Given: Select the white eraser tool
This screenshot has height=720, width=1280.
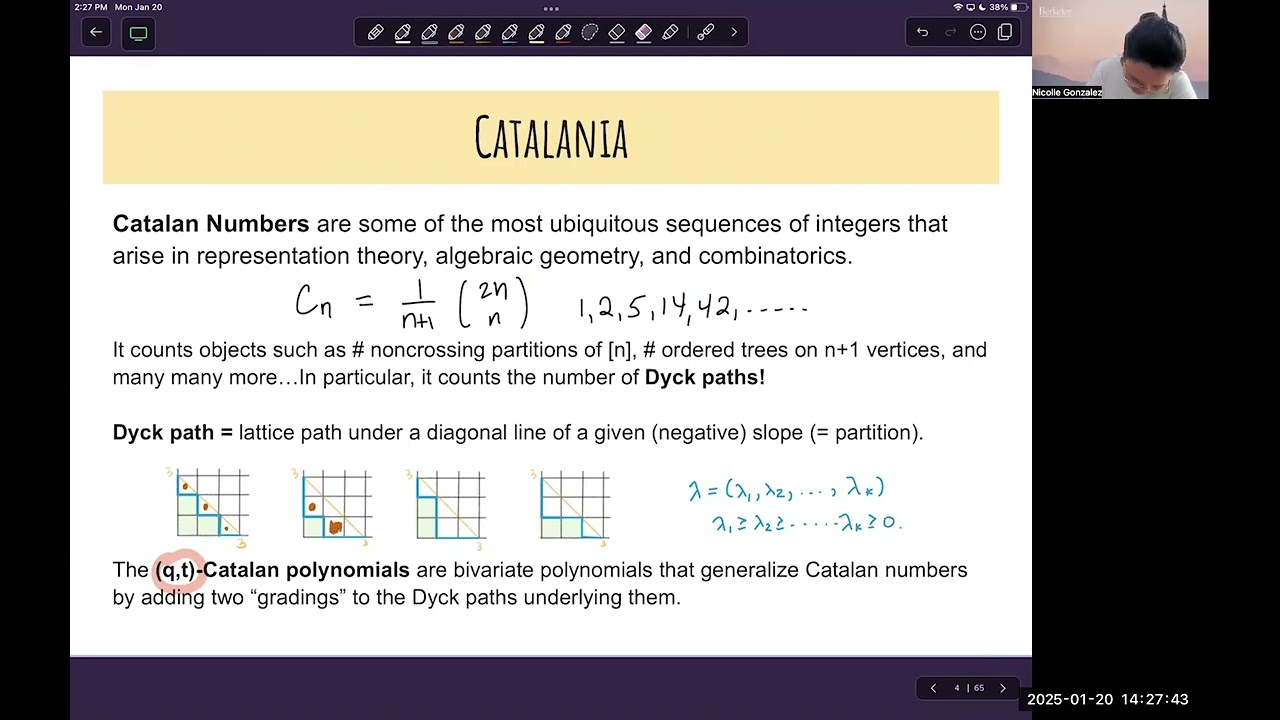Looking at the screenshot, I should (617, 33).
